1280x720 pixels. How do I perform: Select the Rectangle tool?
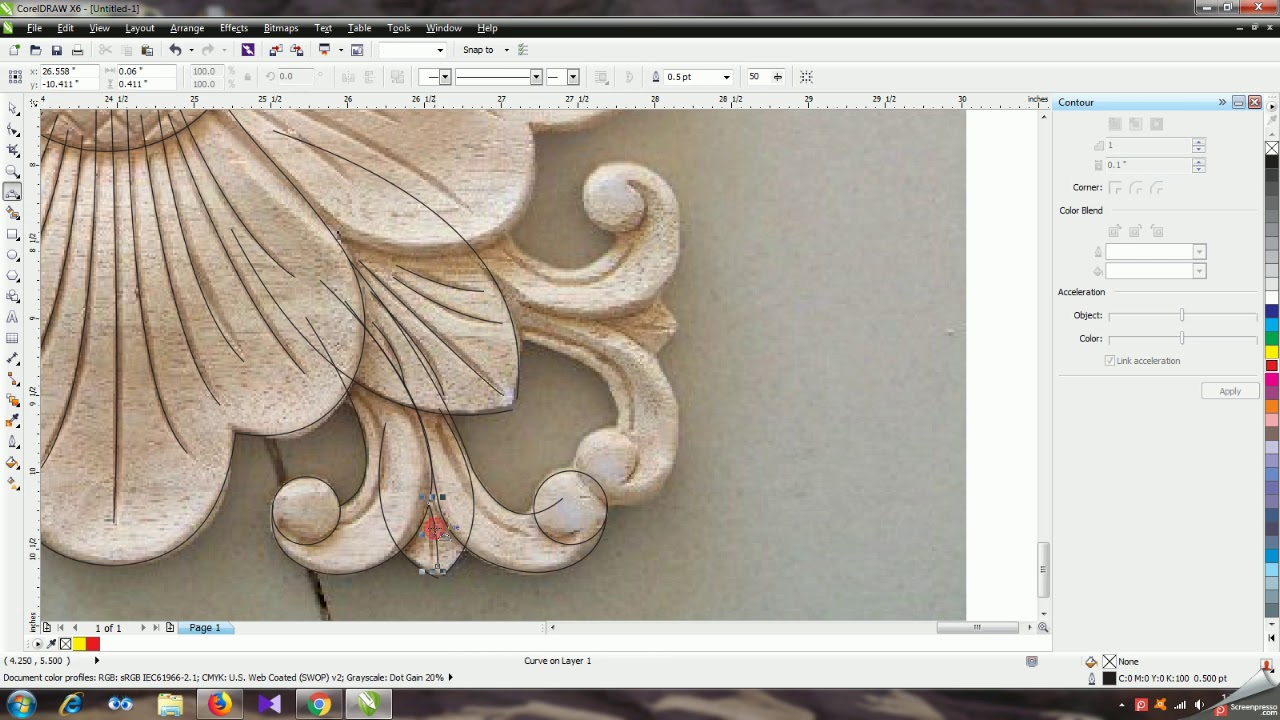pyautogui.click(x=13, y=233)
